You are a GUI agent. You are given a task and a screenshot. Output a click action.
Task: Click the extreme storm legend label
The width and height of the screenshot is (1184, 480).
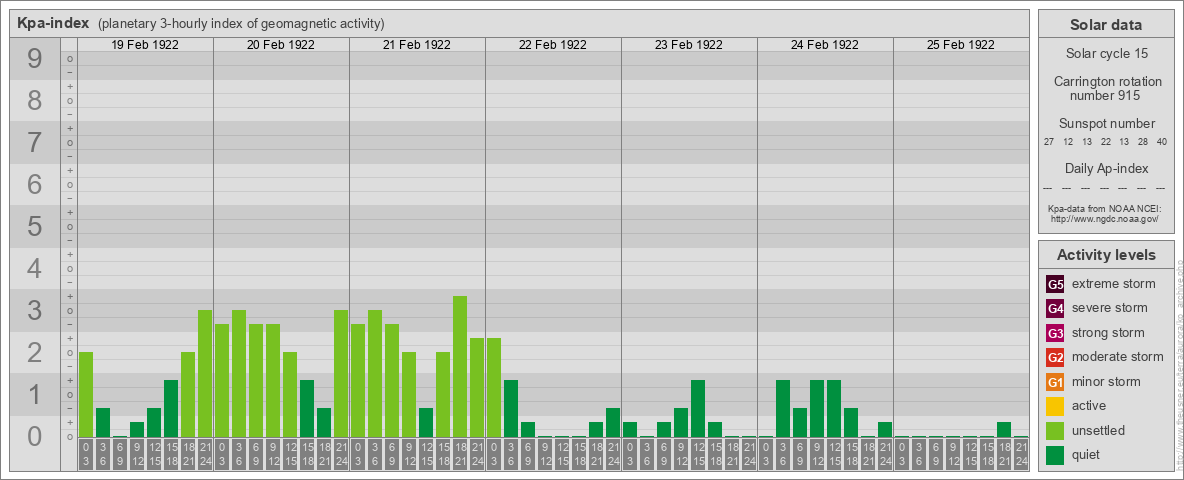[x=1114, y=284]
